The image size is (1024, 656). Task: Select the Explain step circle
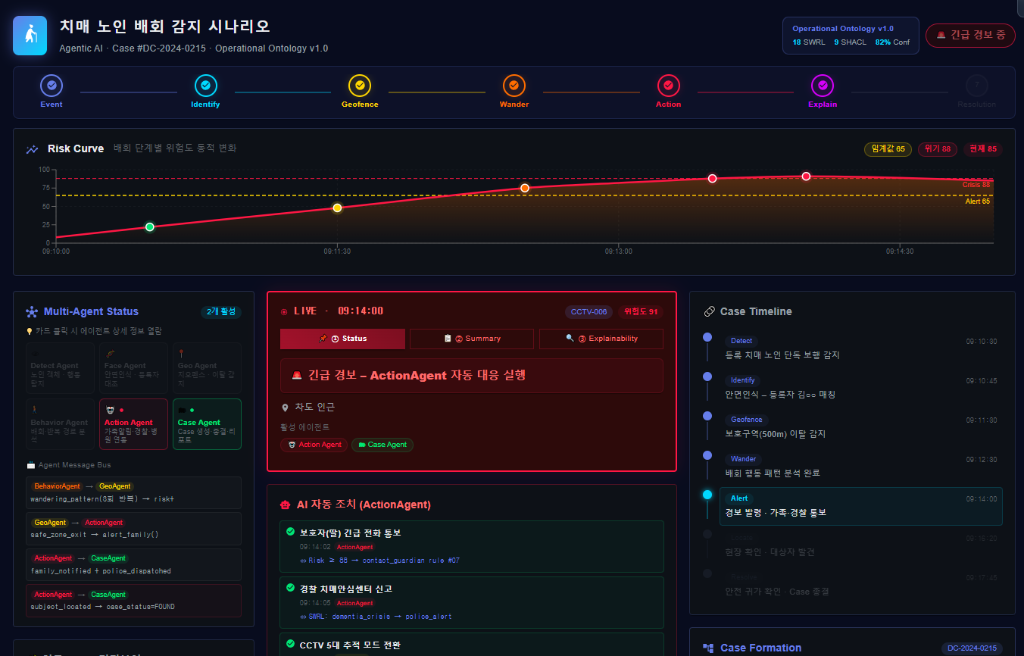[822, 86]
